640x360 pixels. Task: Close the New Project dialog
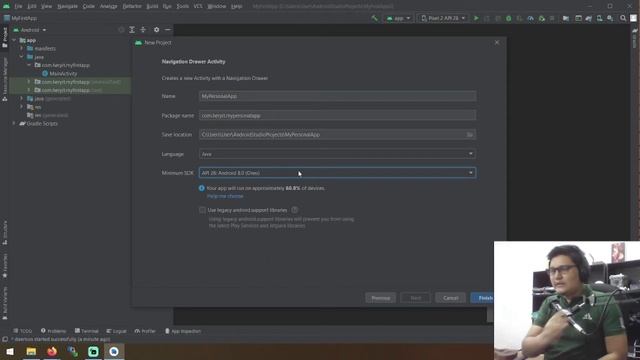(x=497, y=42)
